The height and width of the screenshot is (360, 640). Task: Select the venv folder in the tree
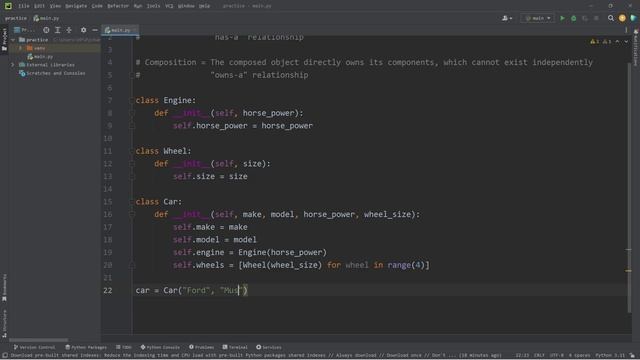(36, 48)
